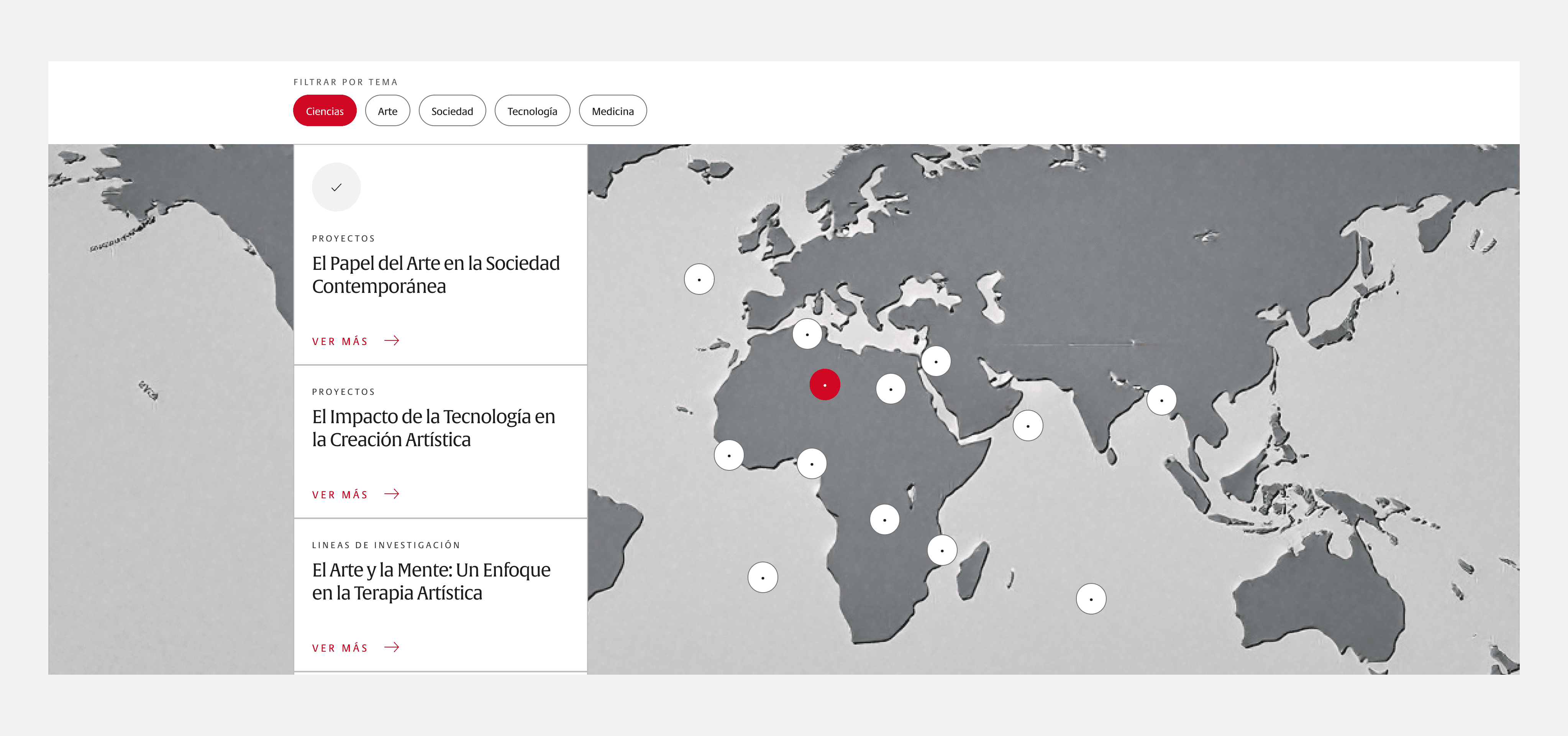
Task: Click the marker in the Arabian Sea
Action: [1027, 426]
